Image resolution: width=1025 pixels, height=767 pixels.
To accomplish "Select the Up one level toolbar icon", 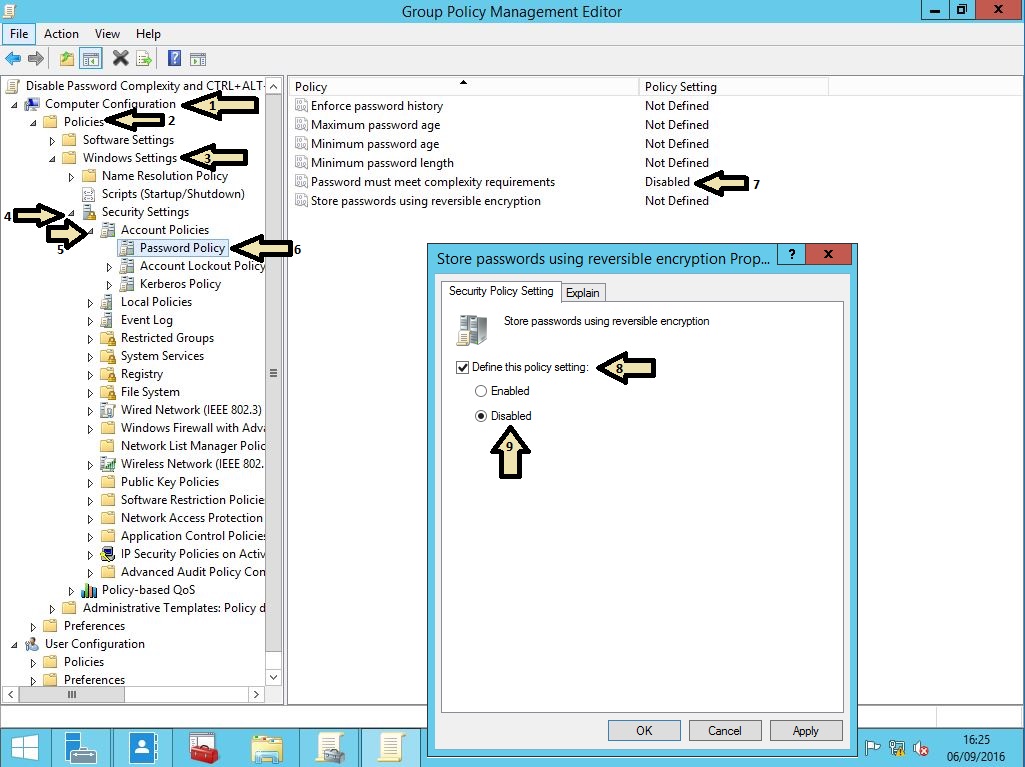I will click(65, 58).
